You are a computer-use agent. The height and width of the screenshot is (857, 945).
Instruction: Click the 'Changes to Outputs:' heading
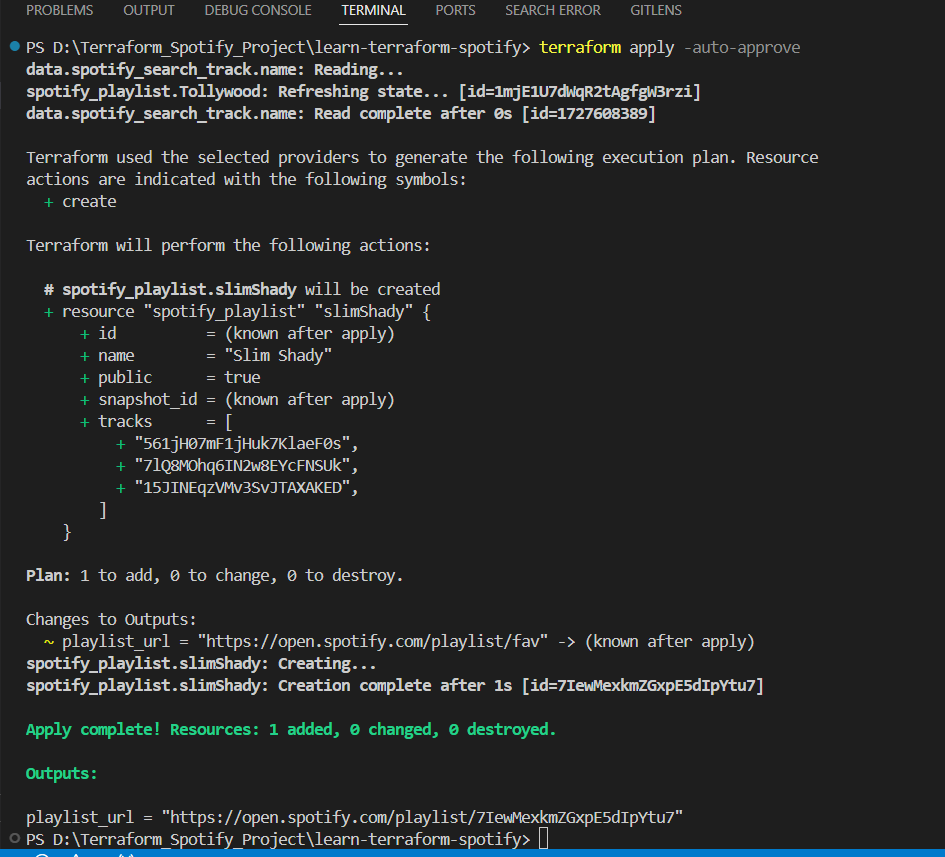[111, 620]
